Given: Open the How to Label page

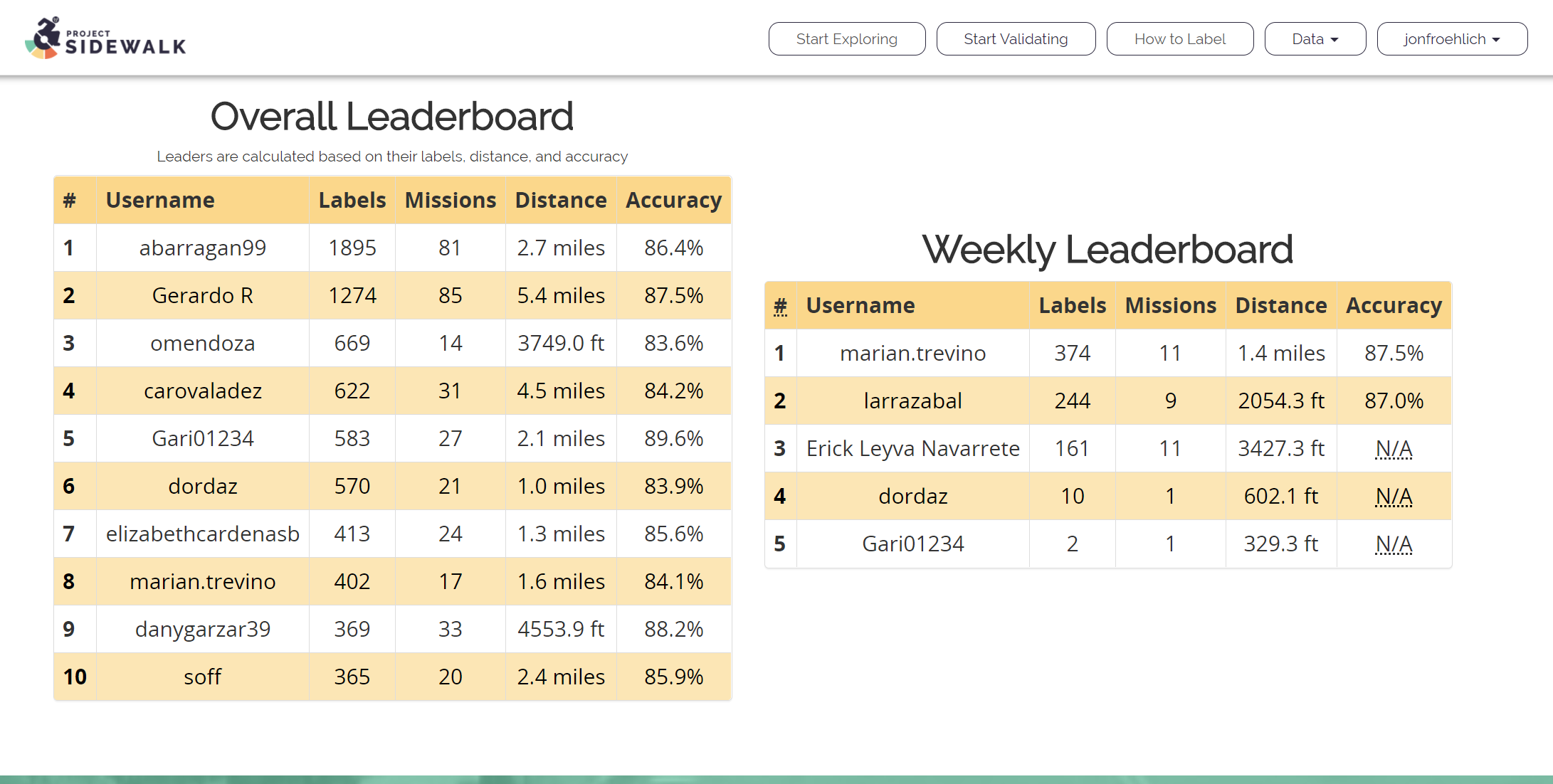Looking at the screenshot, I should (1180, 39).
